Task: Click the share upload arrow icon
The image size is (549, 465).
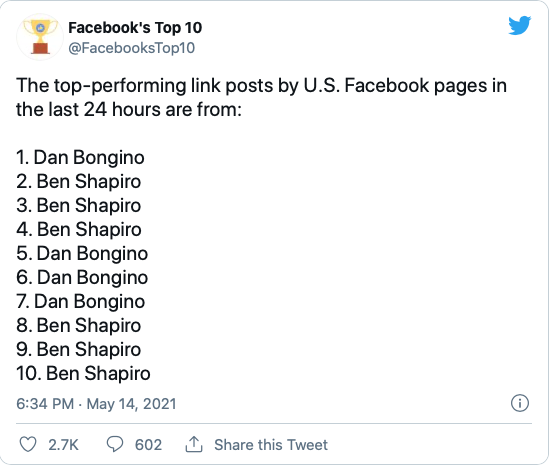Action: pyautogui.click(x=194, y=444)
